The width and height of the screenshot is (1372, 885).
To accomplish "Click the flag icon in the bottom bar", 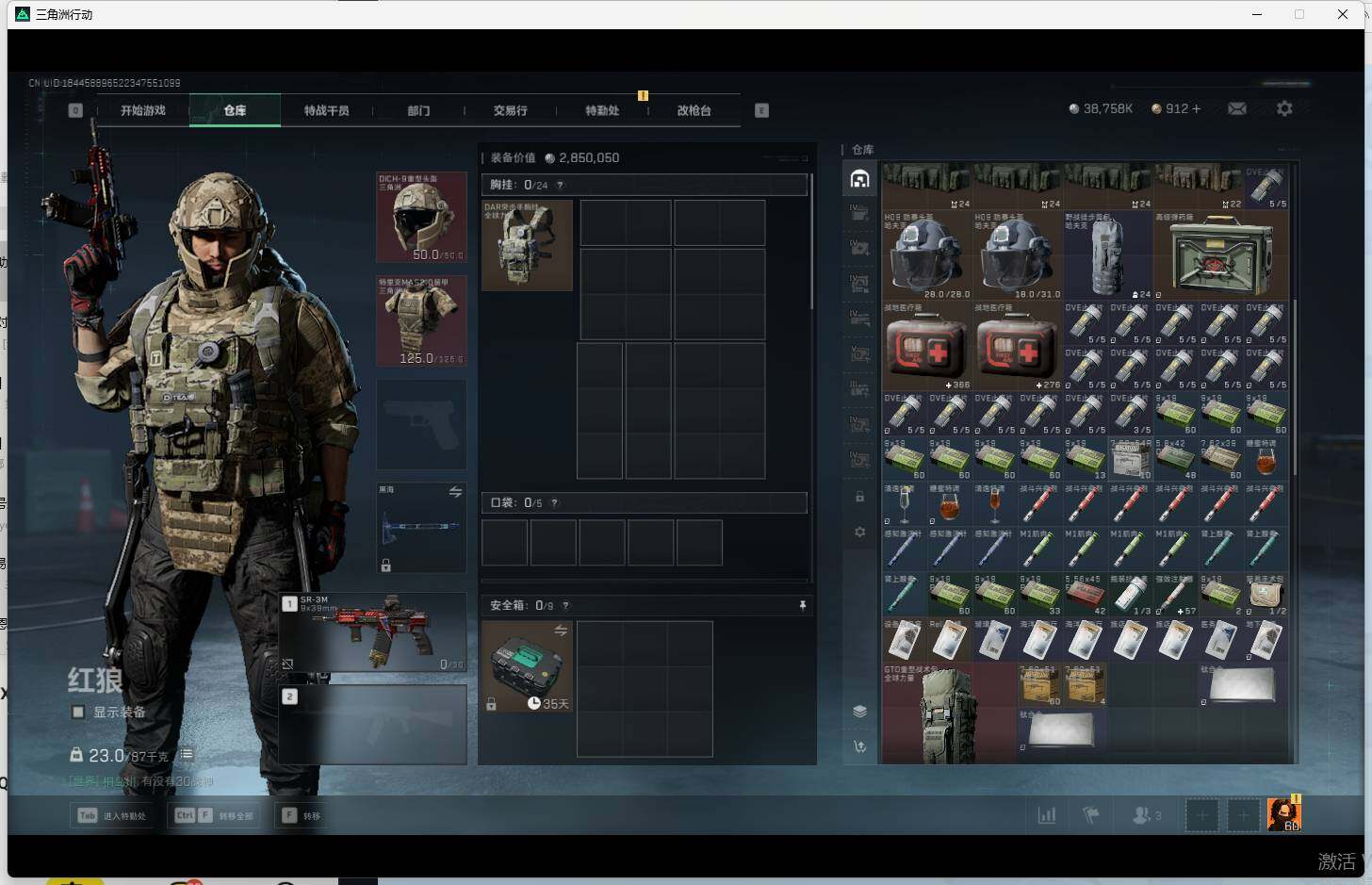I will point(1091,815).
